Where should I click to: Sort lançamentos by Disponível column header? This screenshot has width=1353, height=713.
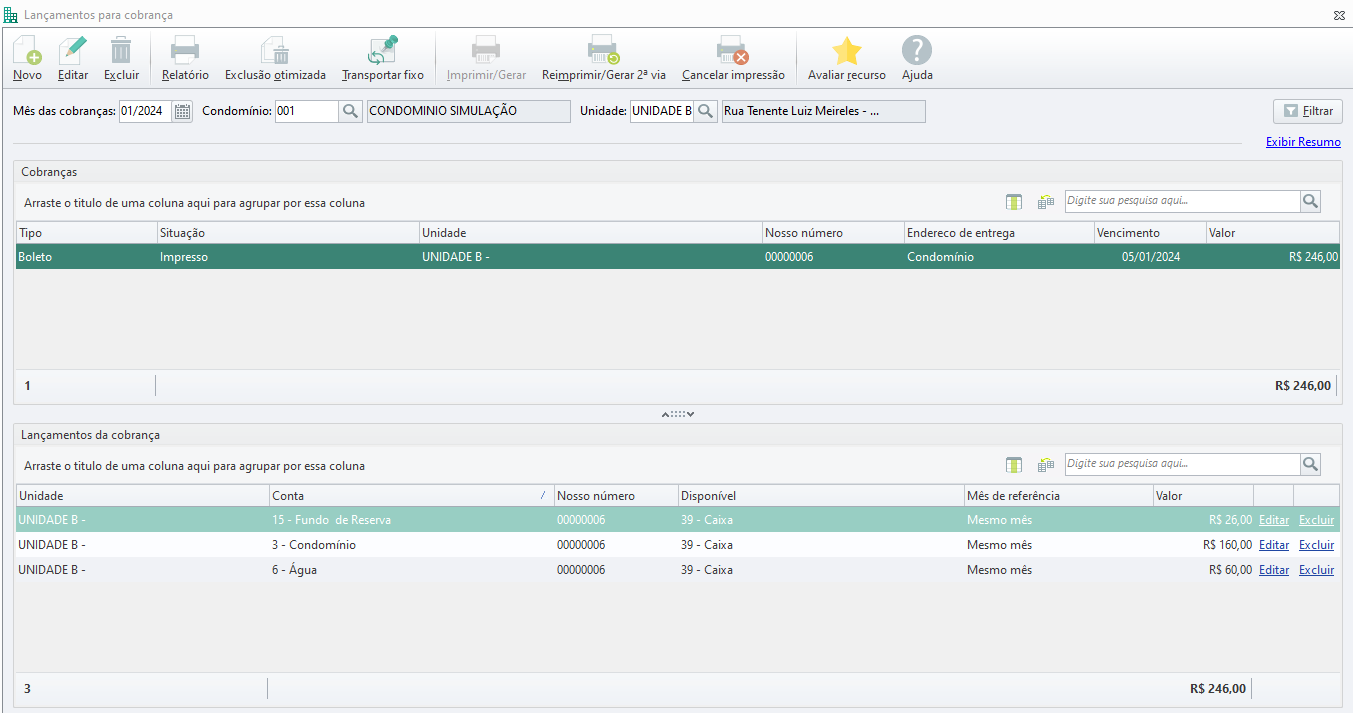point(821,496)
